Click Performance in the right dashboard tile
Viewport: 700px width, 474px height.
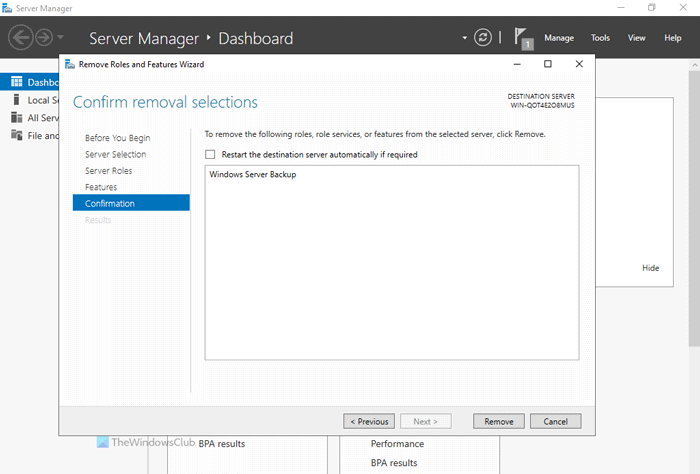click(x=397, y=444)
